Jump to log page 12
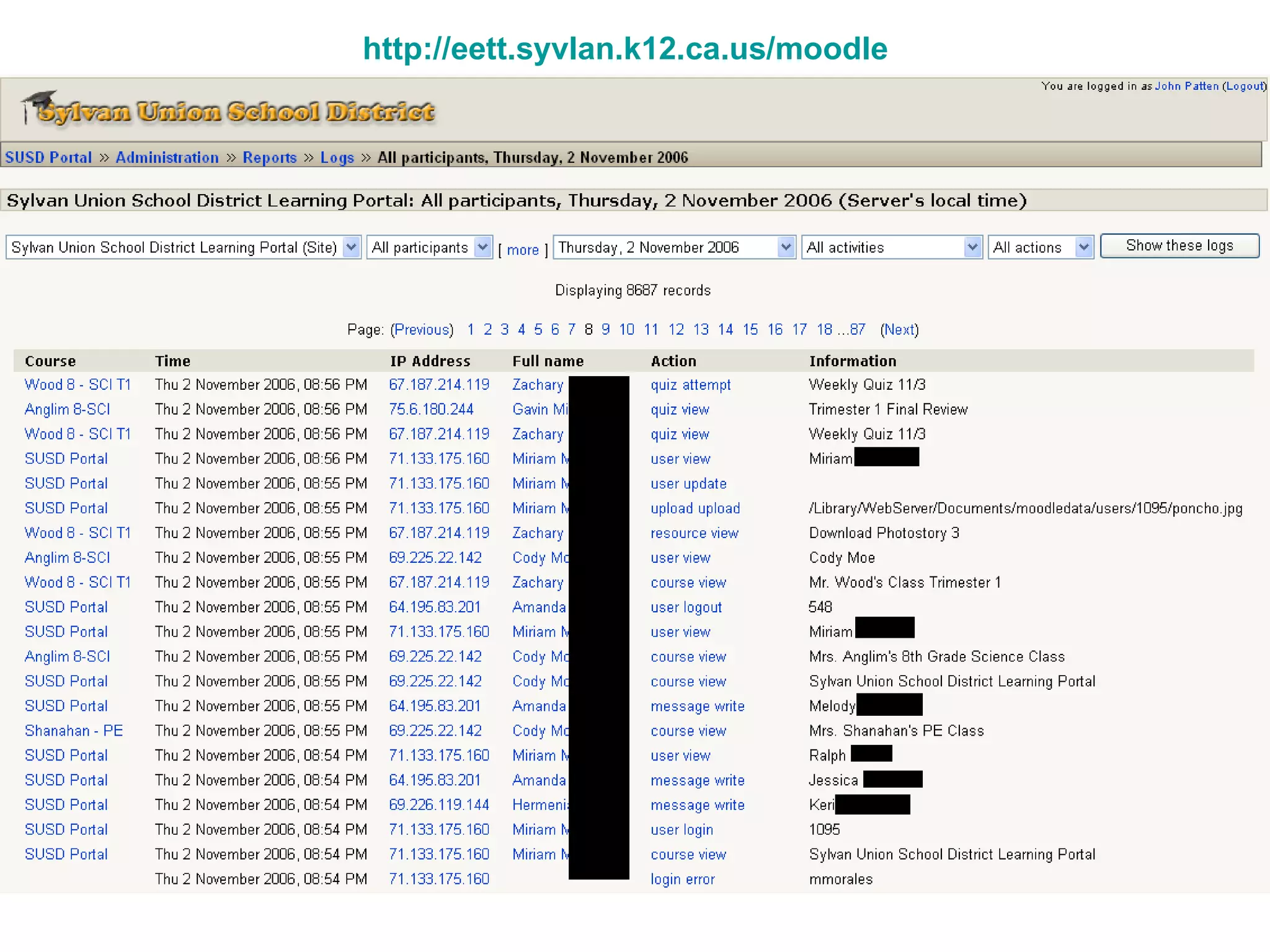 676,329
